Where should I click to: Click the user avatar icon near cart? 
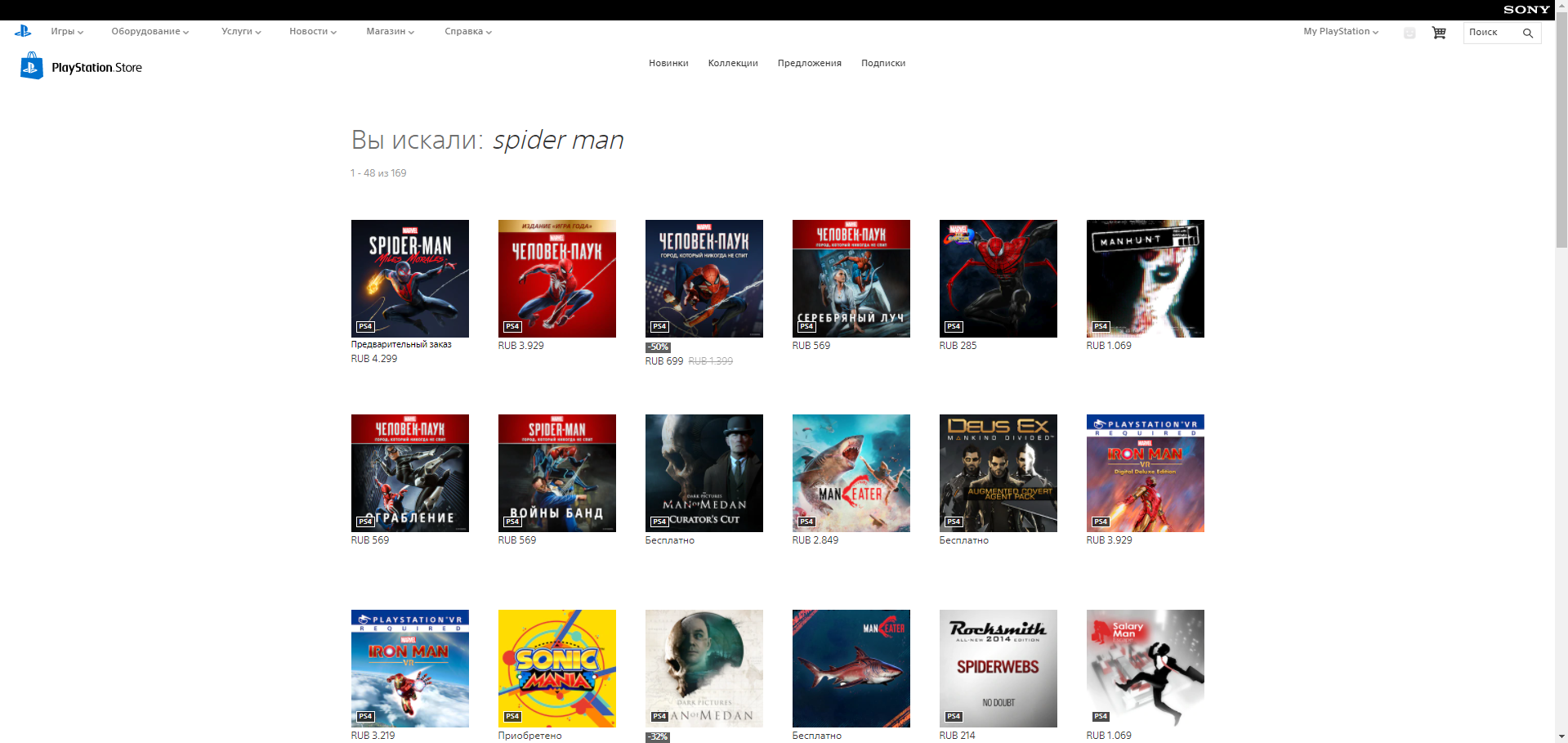coord(1409,33)
